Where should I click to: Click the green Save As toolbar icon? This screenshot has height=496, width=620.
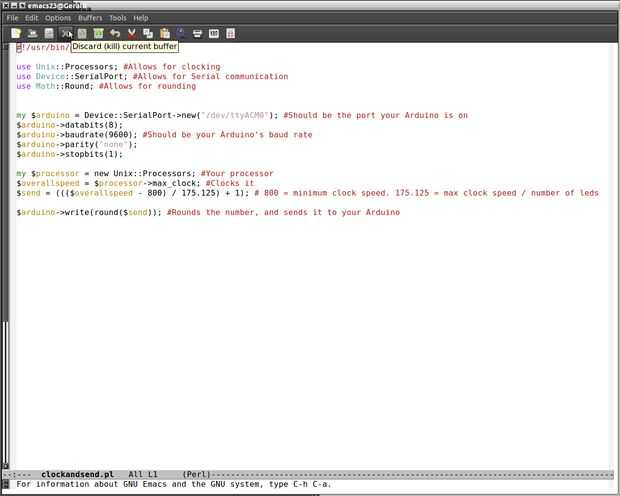[x=98, y=34]
